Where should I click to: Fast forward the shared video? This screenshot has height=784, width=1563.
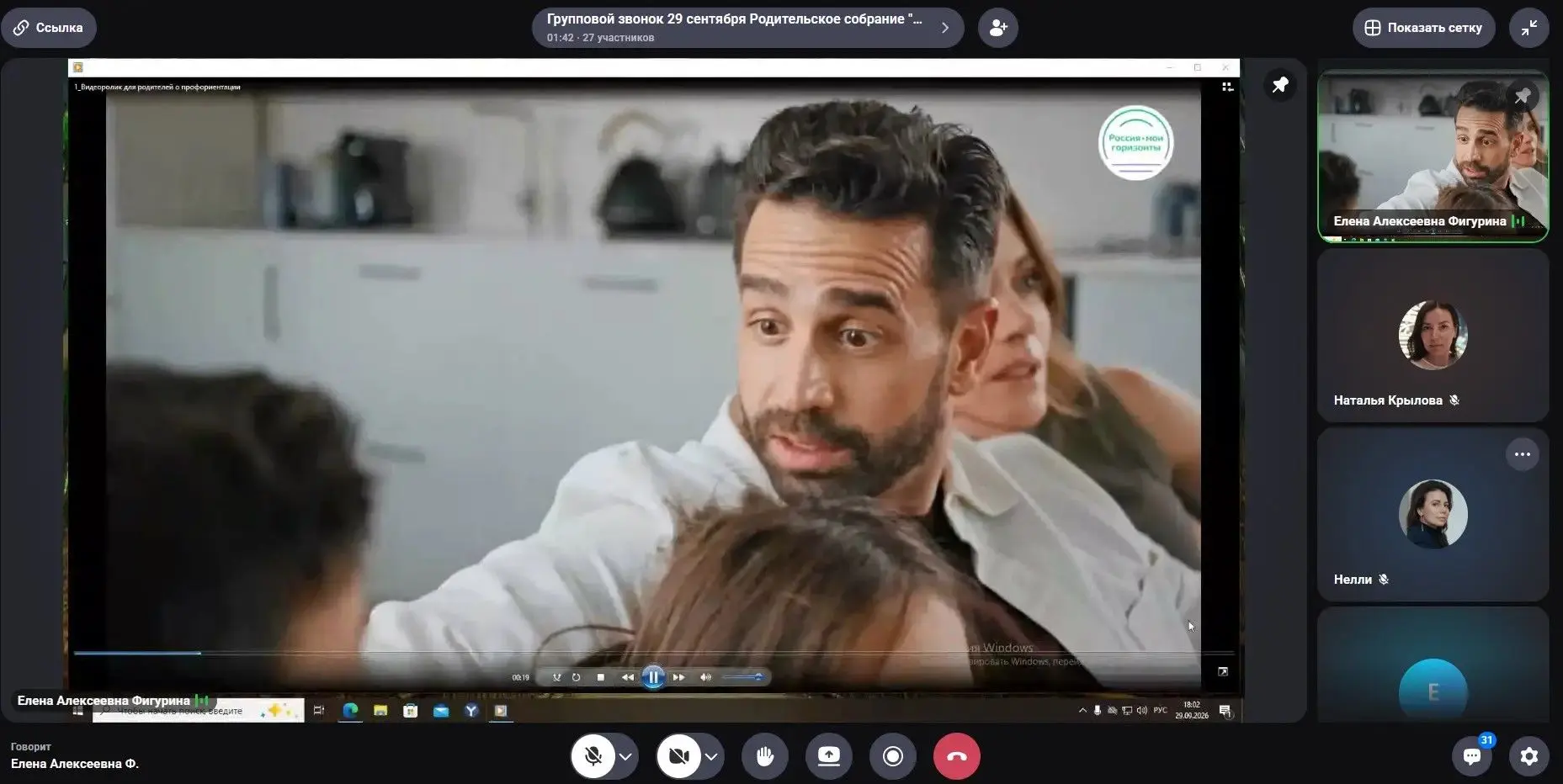pyautogui.click(x=678, y=677)
